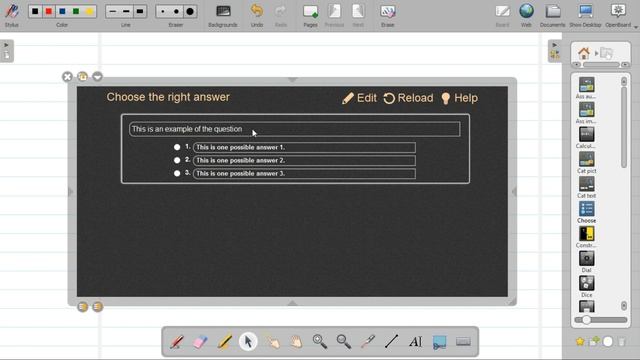Select the Pen tool in bottom palette
Screen dimensions: 640x360
pyautogui.click(x=176, y=341)
